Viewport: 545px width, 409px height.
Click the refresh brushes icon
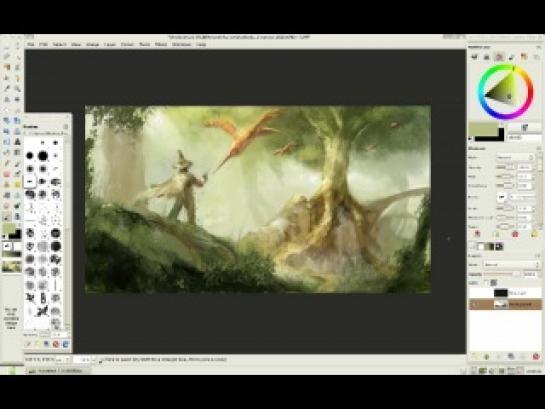65,344
